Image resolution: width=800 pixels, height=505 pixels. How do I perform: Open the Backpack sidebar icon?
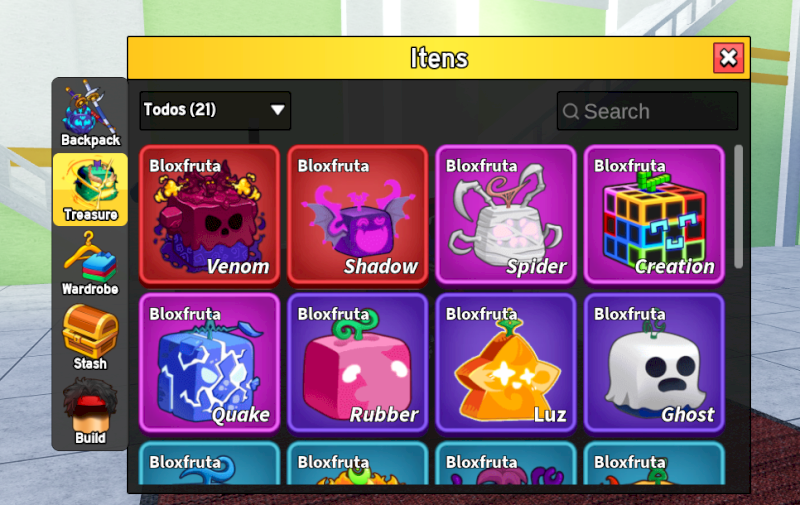tap(90, 115)
